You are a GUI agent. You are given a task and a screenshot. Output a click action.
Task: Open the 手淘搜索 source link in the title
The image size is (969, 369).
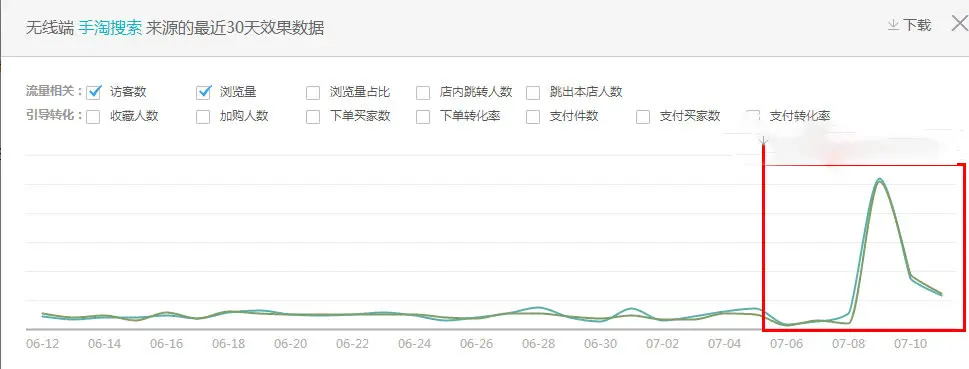(x=111, y=28)
